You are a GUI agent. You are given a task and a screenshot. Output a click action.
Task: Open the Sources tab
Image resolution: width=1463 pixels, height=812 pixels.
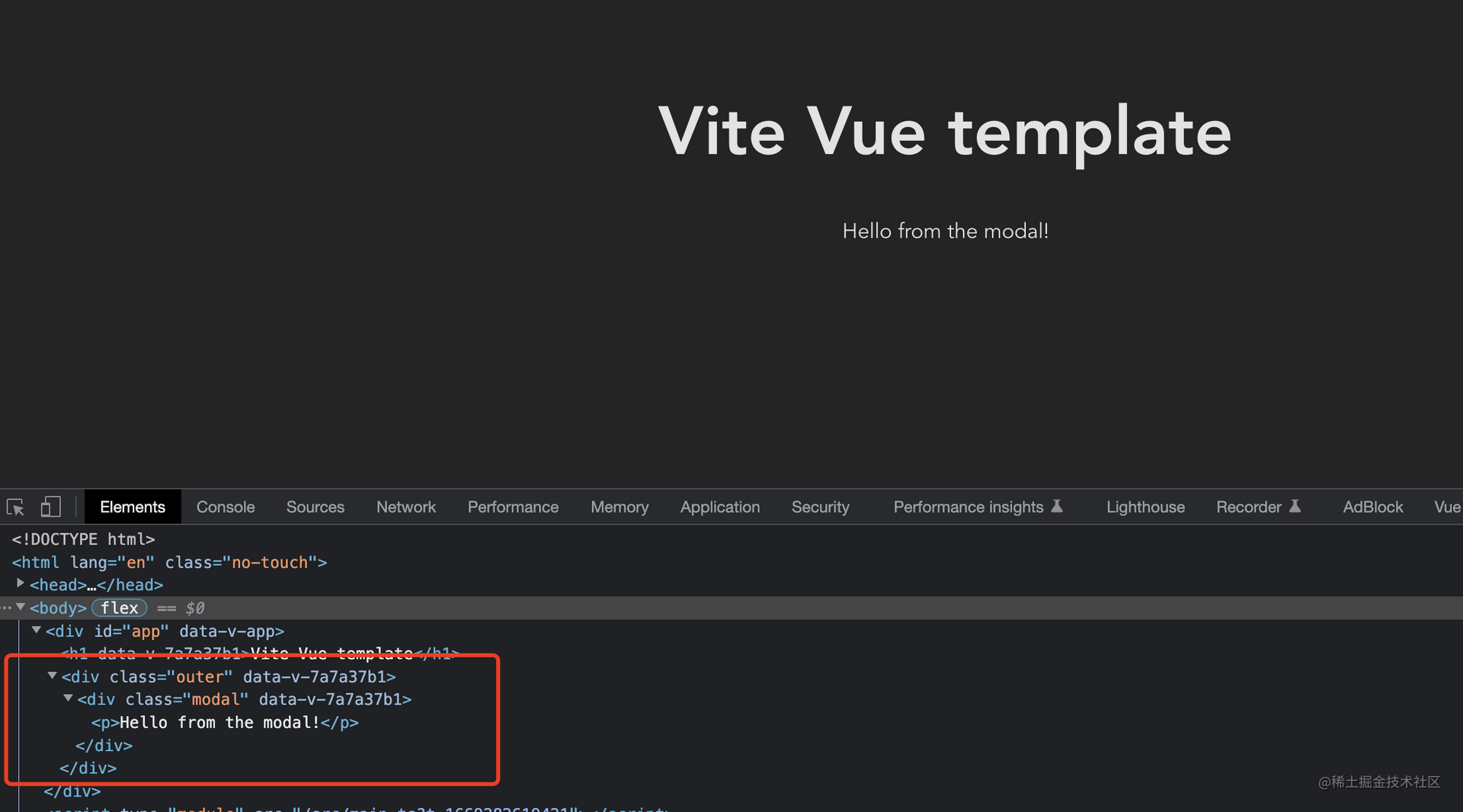[315, 507]
